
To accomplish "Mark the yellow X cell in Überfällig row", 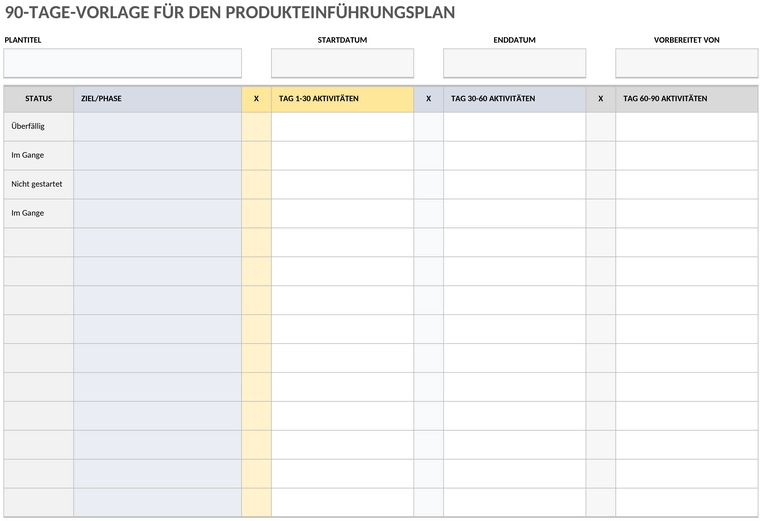I will (x=256, y=127).
